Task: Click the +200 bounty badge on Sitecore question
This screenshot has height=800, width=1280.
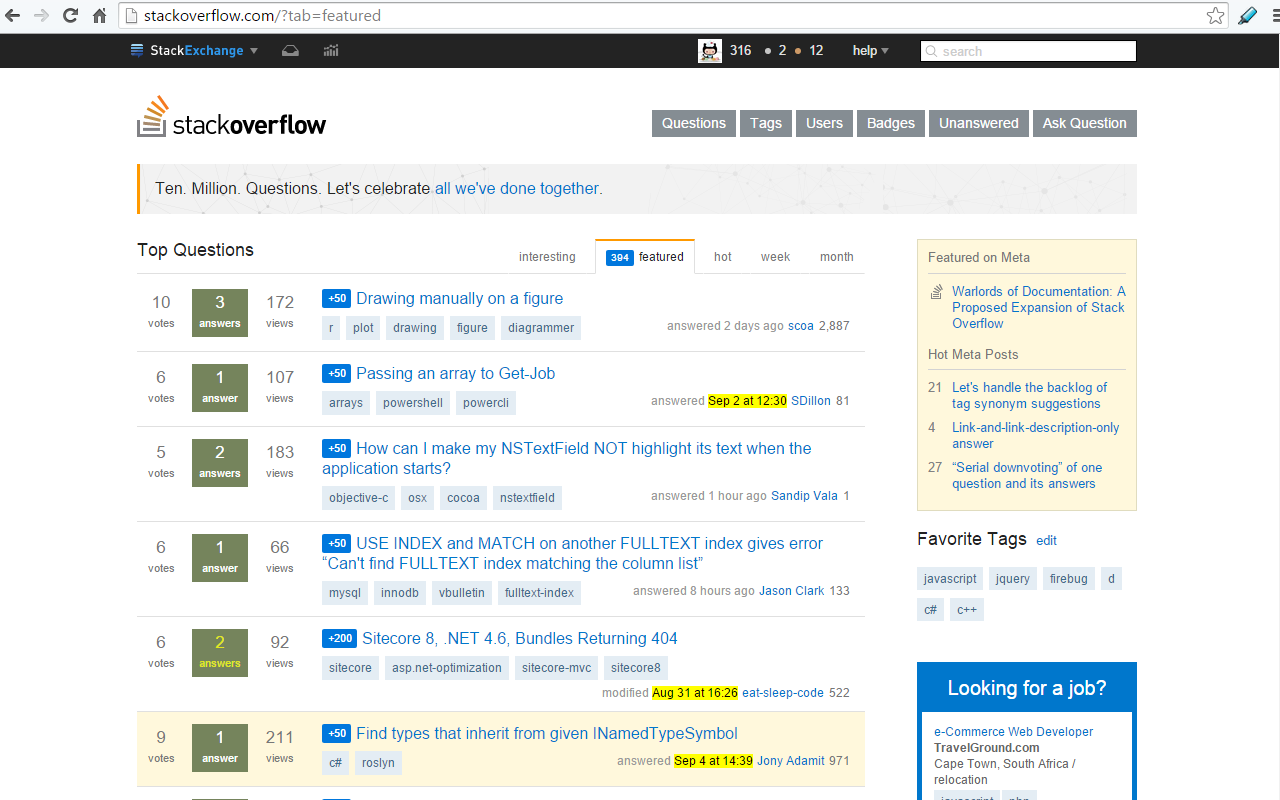Action: point(339,638)
